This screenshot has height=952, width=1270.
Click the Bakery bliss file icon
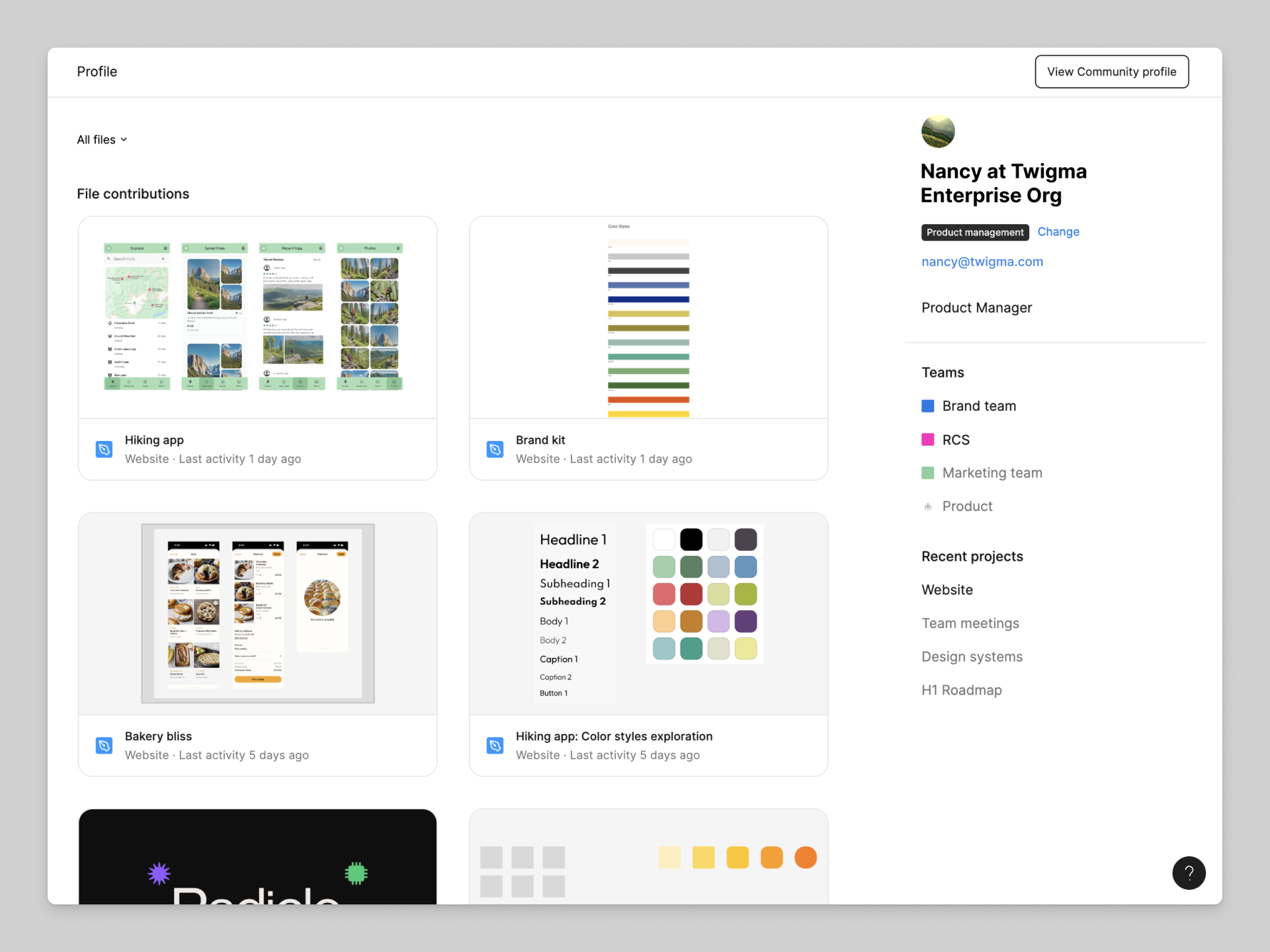pos(104,746)
